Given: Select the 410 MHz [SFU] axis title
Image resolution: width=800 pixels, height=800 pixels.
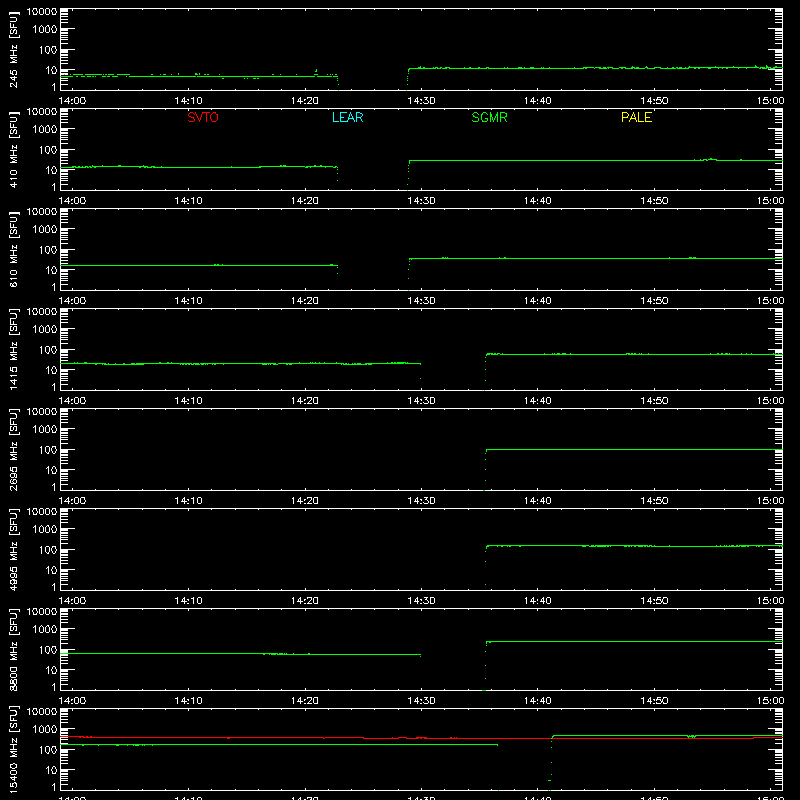Looking at the screenshot, I should tap(14, 149).
